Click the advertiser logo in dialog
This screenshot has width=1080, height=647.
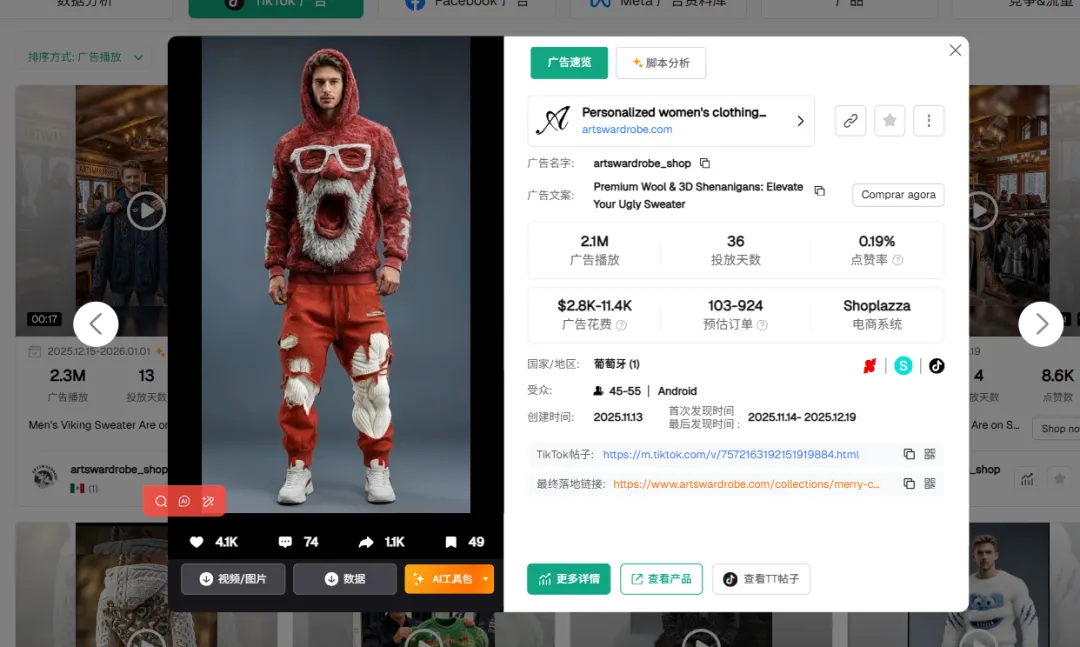(553, 121)
